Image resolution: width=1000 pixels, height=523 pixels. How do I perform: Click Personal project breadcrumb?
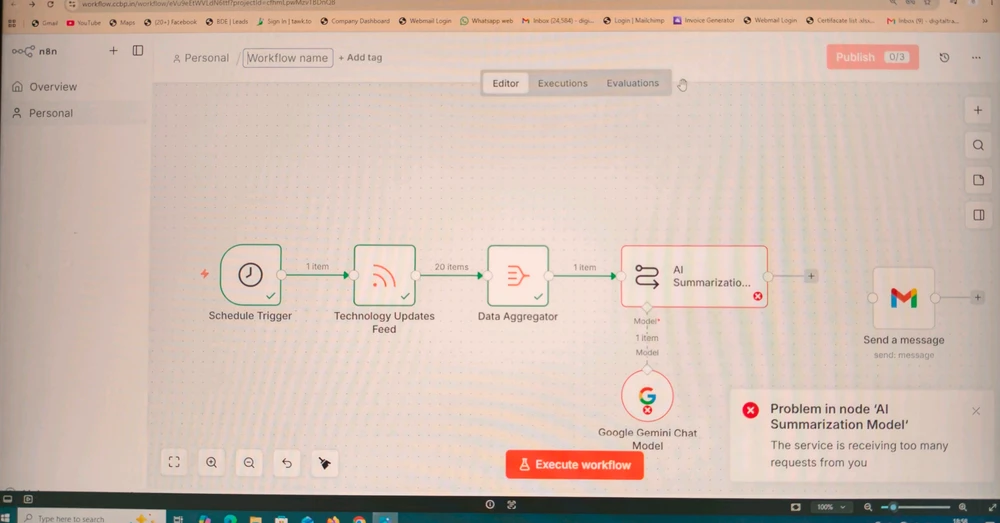tap(200, 58)
